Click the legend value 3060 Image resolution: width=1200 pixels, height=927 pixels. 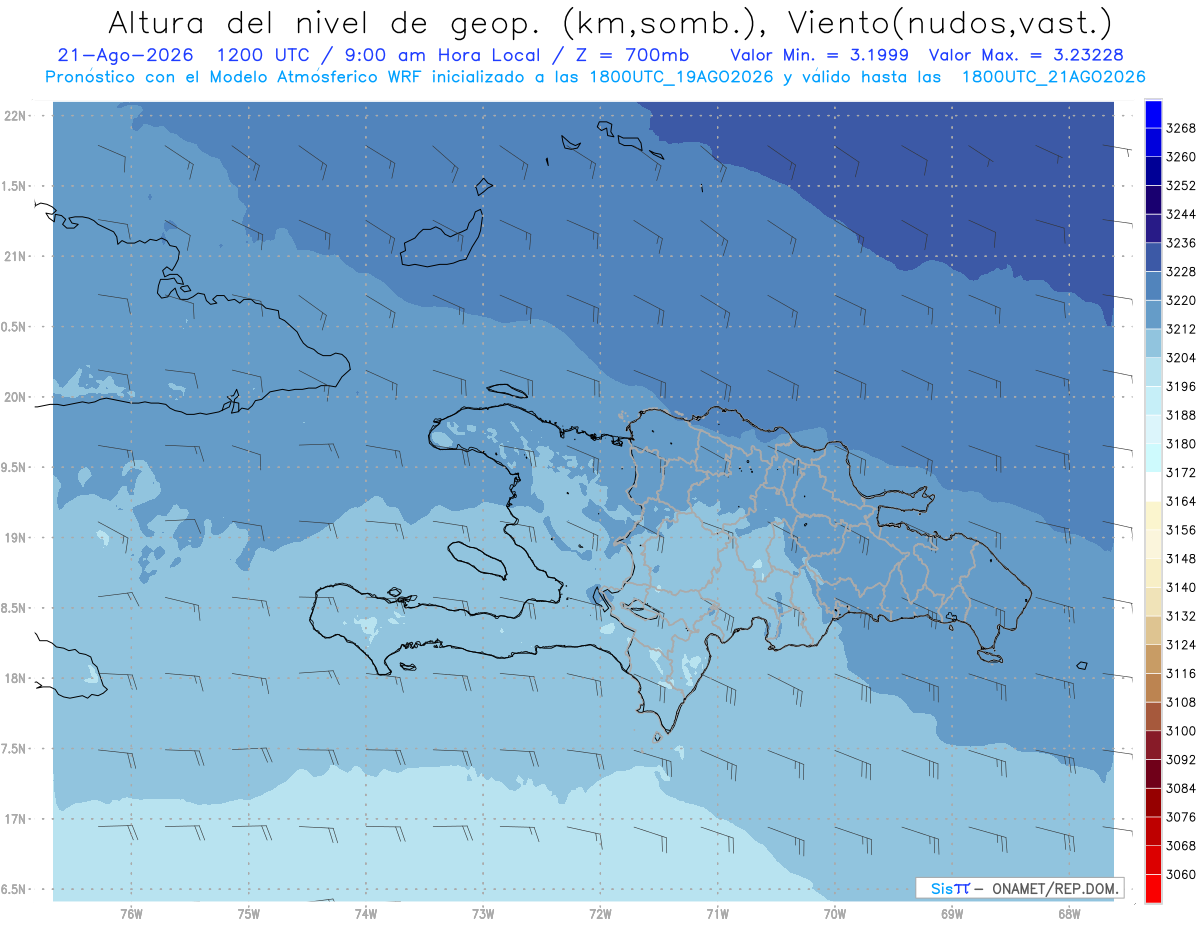(1181, 874)
